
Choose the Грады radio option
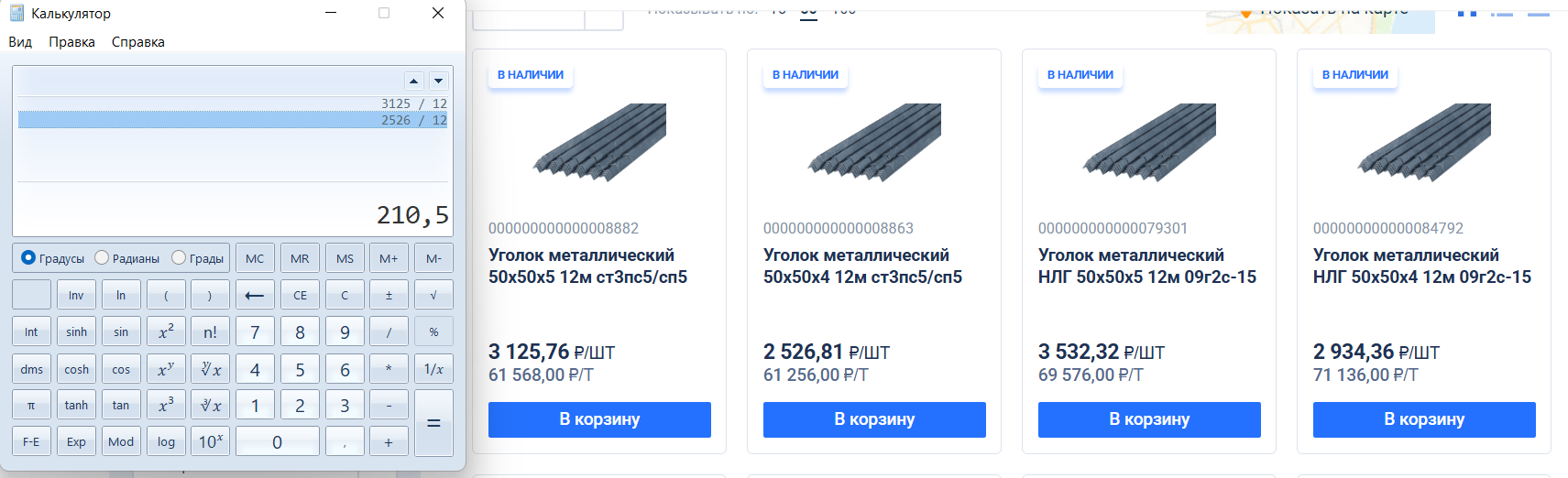(x=179, y=258)
